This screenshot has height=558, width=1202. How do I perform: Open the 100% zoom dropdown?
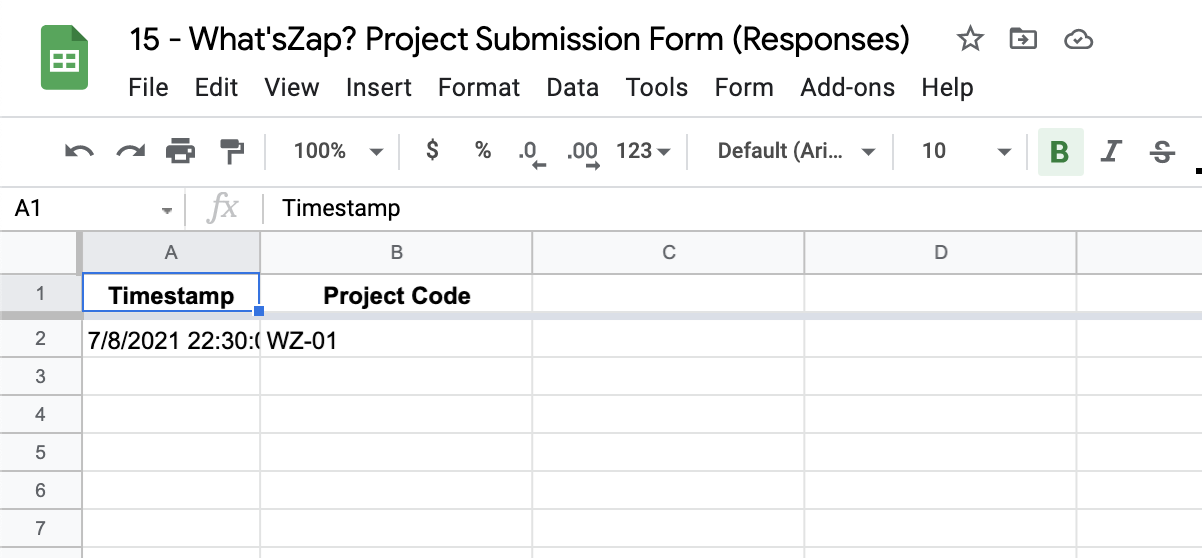click(x=337, y=152)
